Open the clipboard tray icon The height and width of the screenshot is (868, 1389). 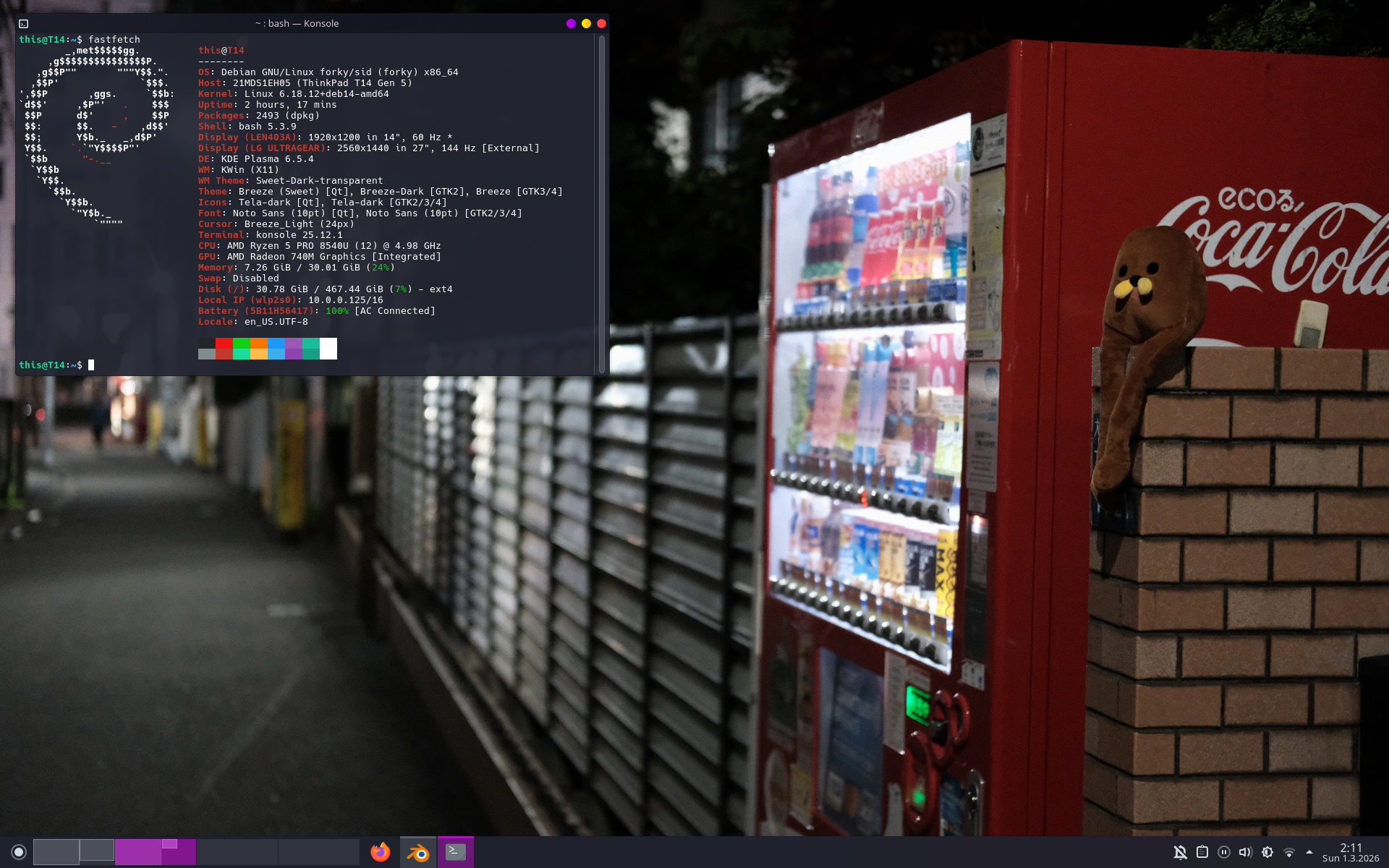[1202, 852]
